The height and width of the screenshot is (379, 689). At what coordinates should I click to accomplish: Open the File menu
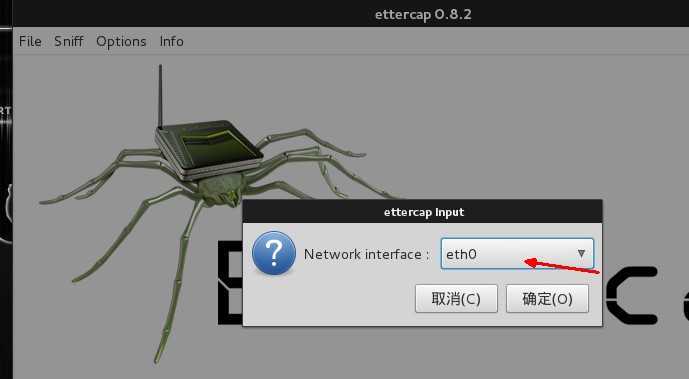[x=30, y=41]
